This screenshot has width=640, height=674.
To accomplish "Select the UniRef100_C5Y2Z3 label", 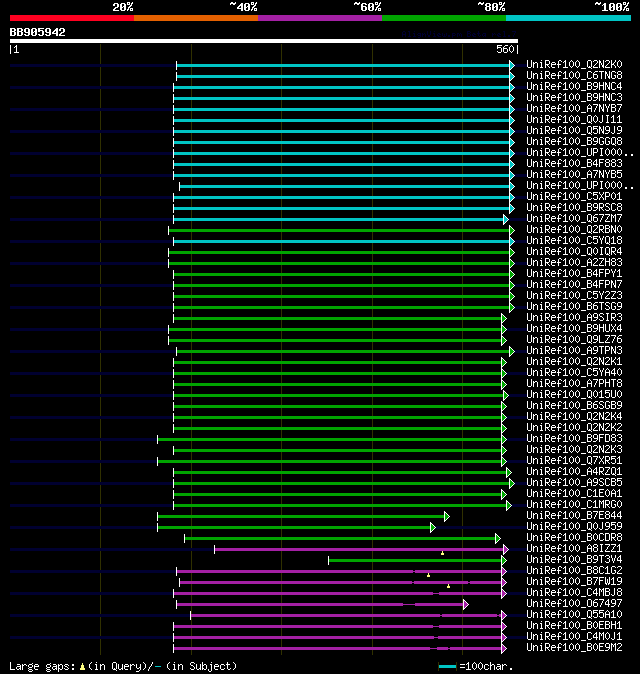I will (574, 295).
